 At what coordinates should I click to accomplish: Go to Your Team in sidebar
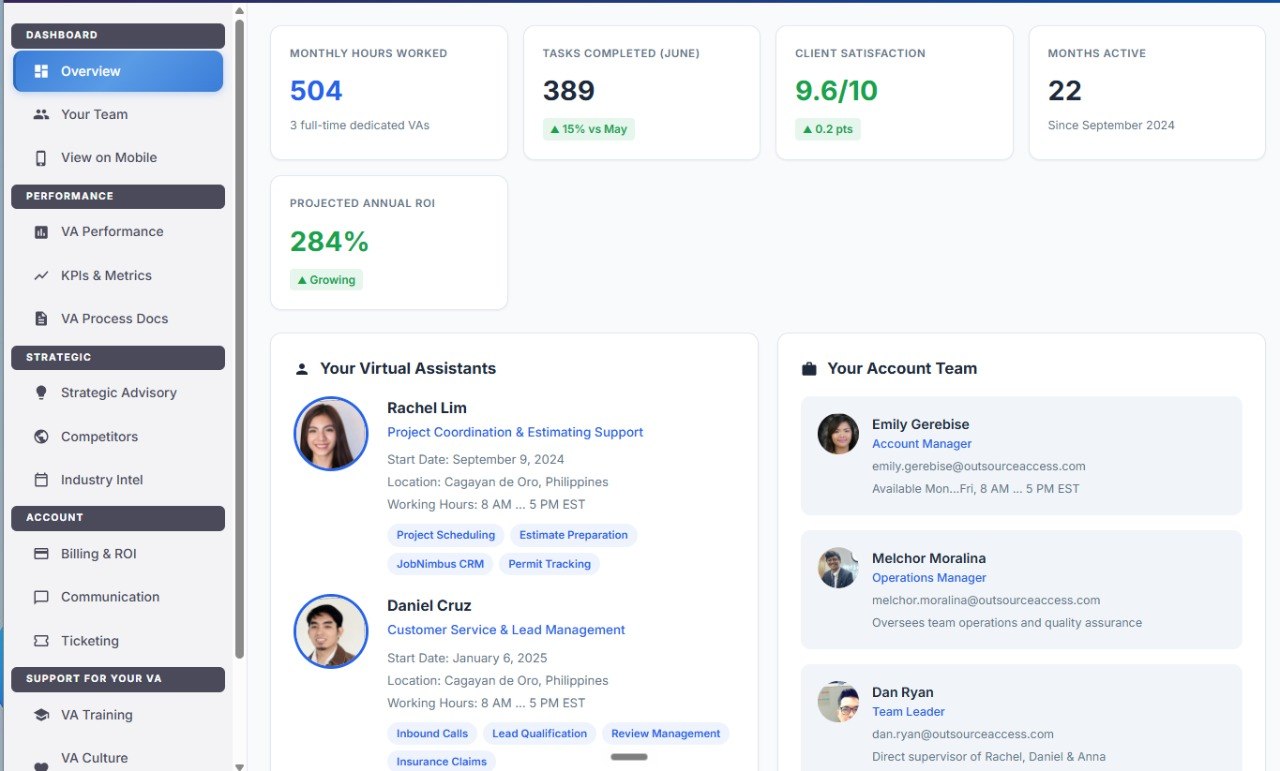(118, 114)
